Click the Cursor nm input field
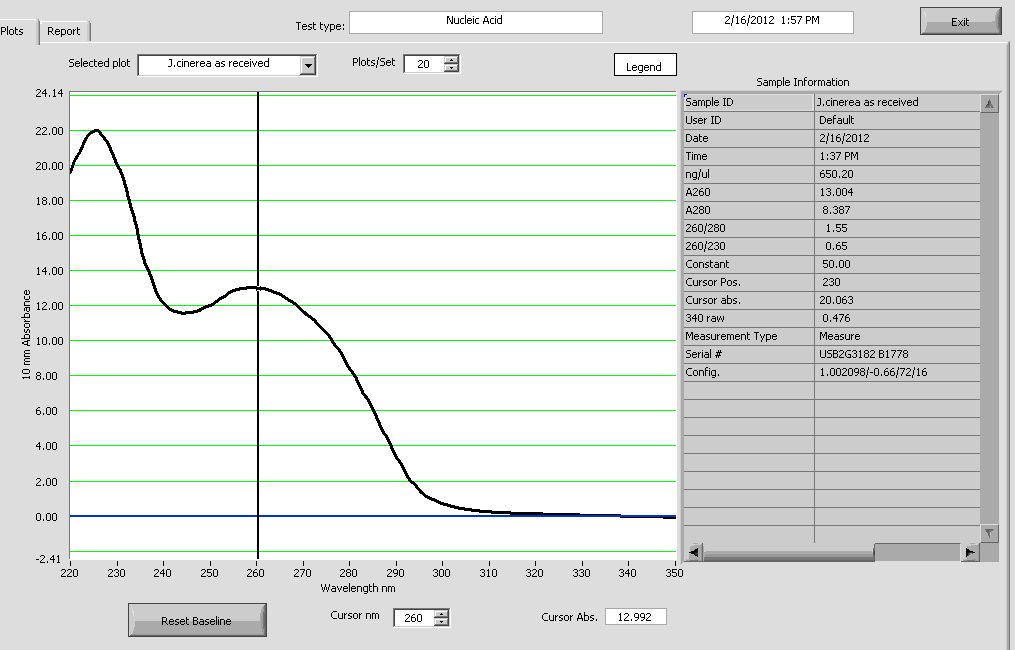This screenshot has width=1015, height=650. (414, 618)
